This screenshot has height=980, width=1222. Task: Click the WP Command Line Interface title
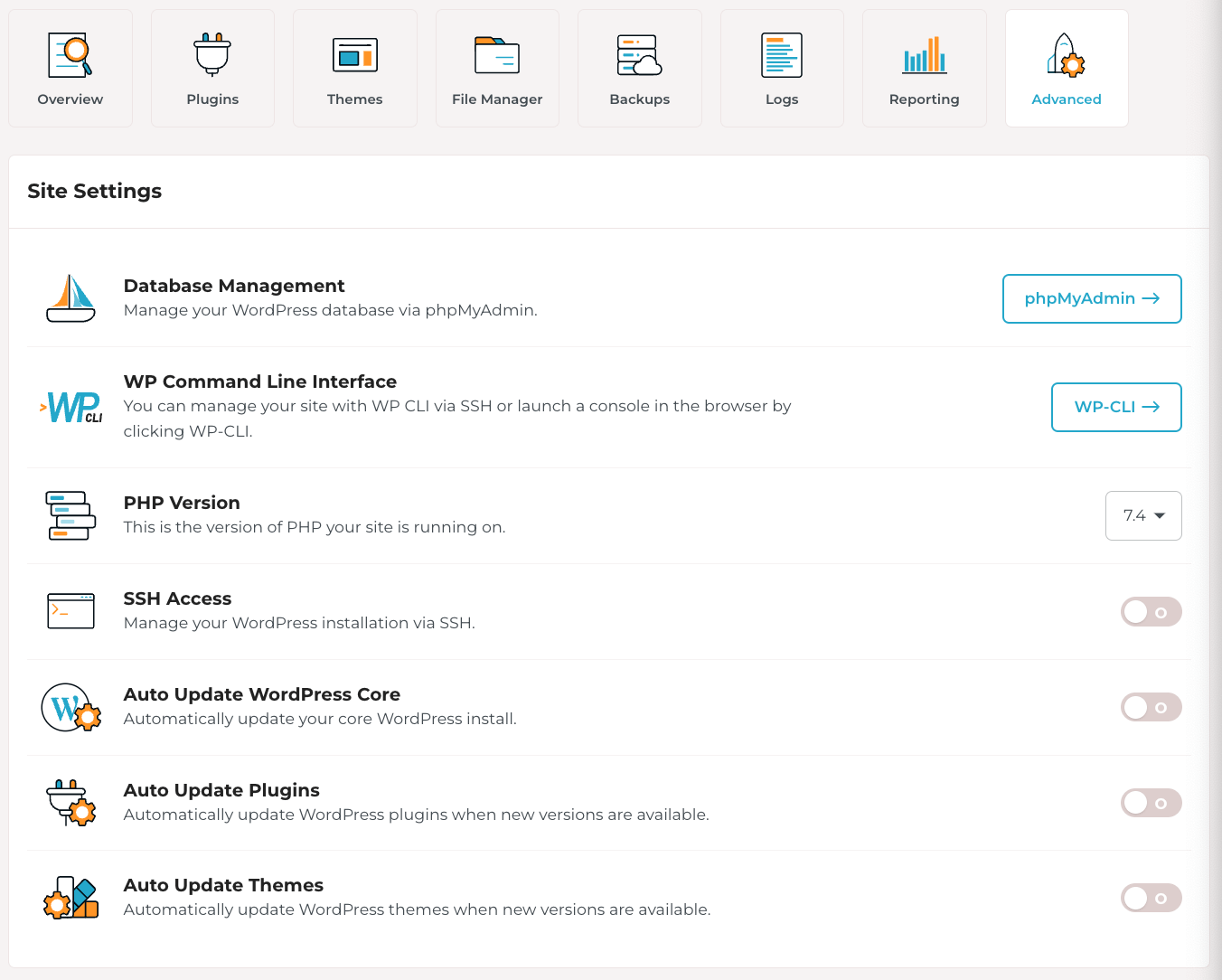click(x=260, y=382)
